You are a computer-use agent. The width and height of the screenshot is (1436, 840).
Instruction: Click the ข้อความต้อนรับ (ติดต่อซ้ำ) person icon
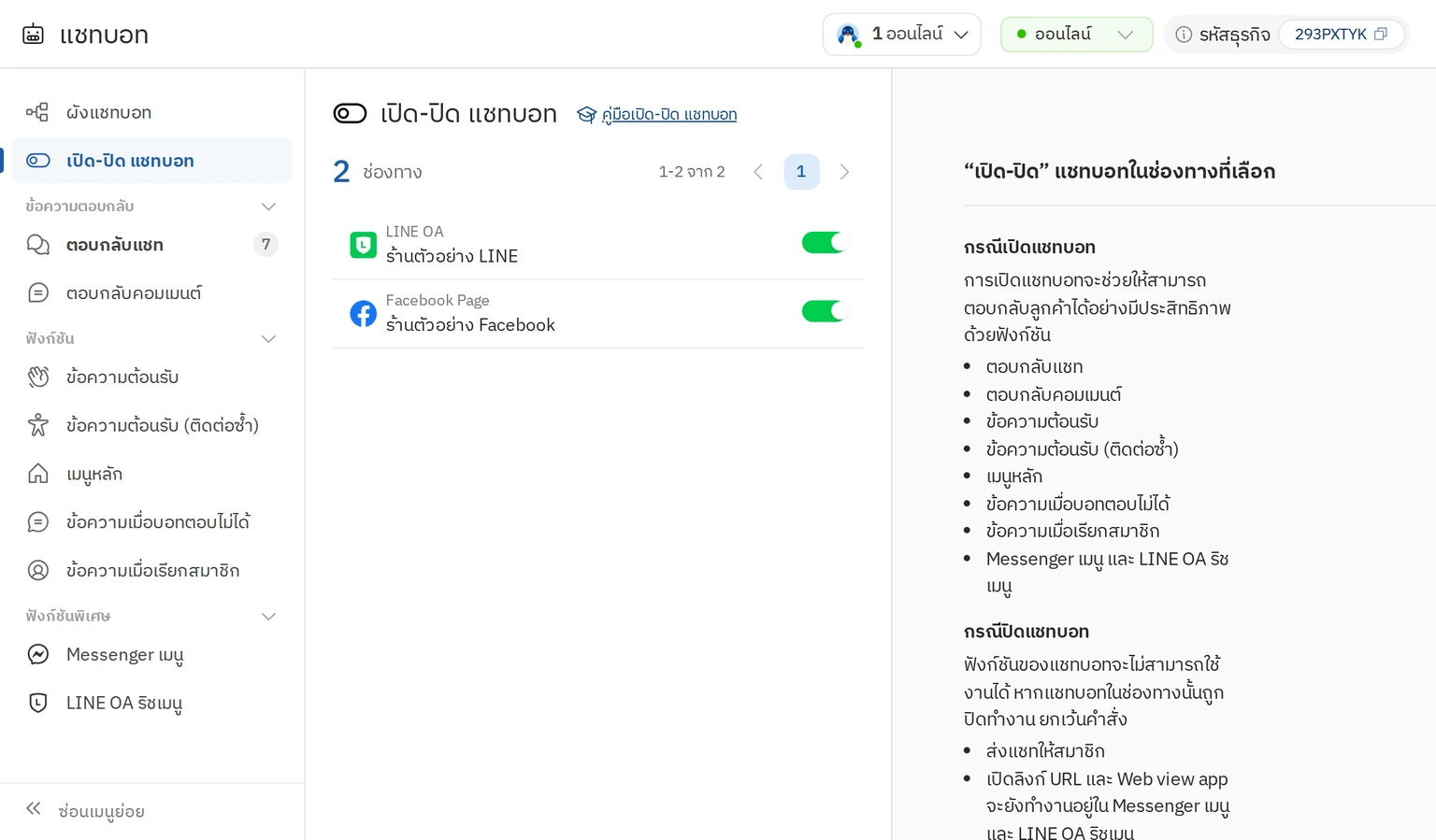click(37, 425)
